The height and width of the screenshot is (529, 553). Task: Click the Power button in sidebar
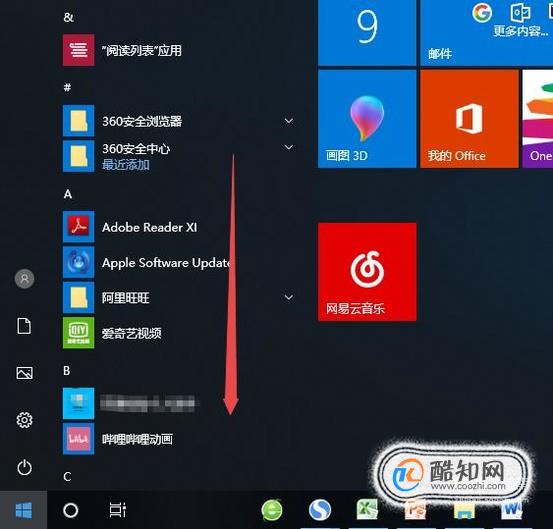24,468
